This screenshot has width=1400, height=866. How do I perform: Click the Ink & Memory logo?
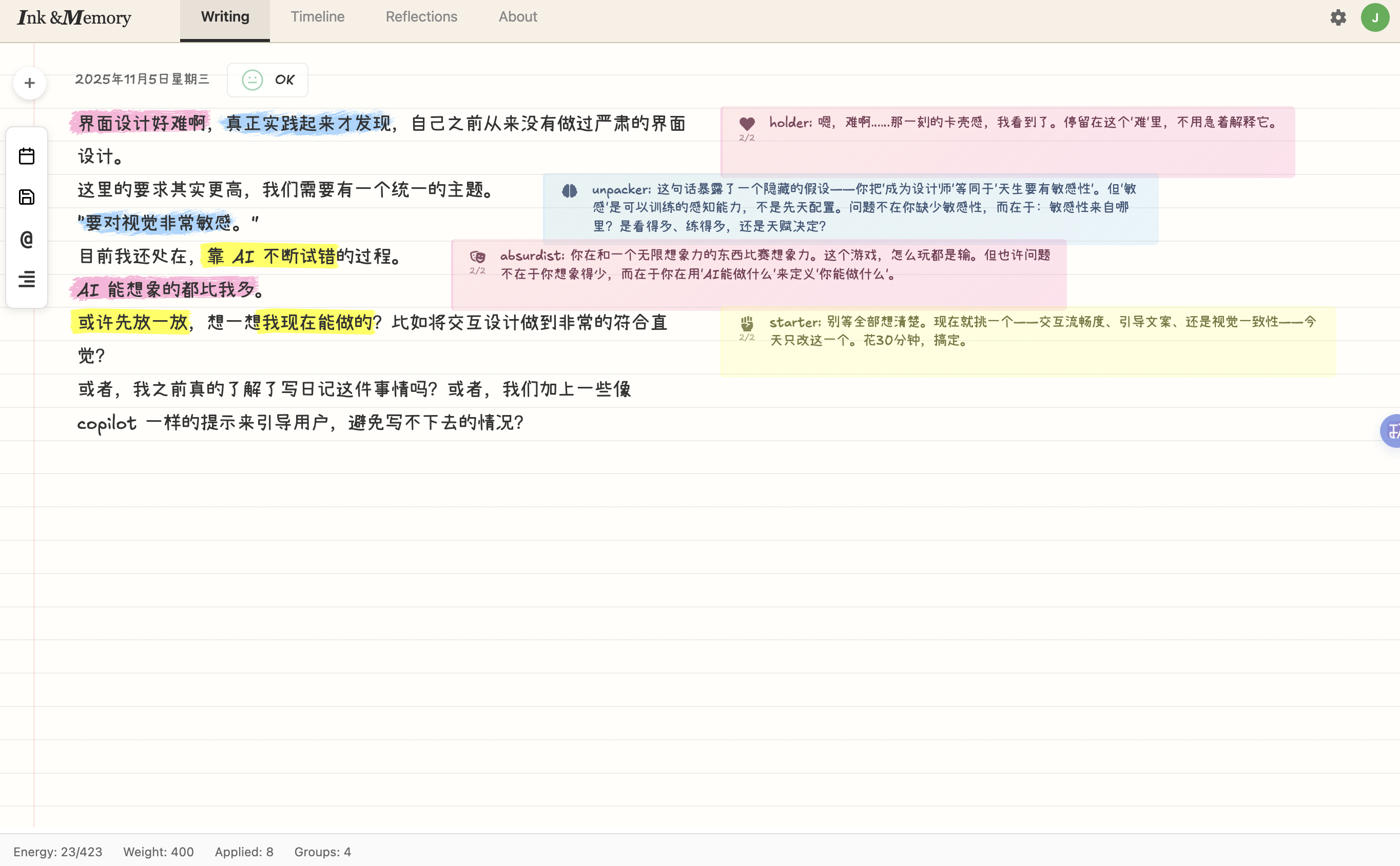click(74, 17)
